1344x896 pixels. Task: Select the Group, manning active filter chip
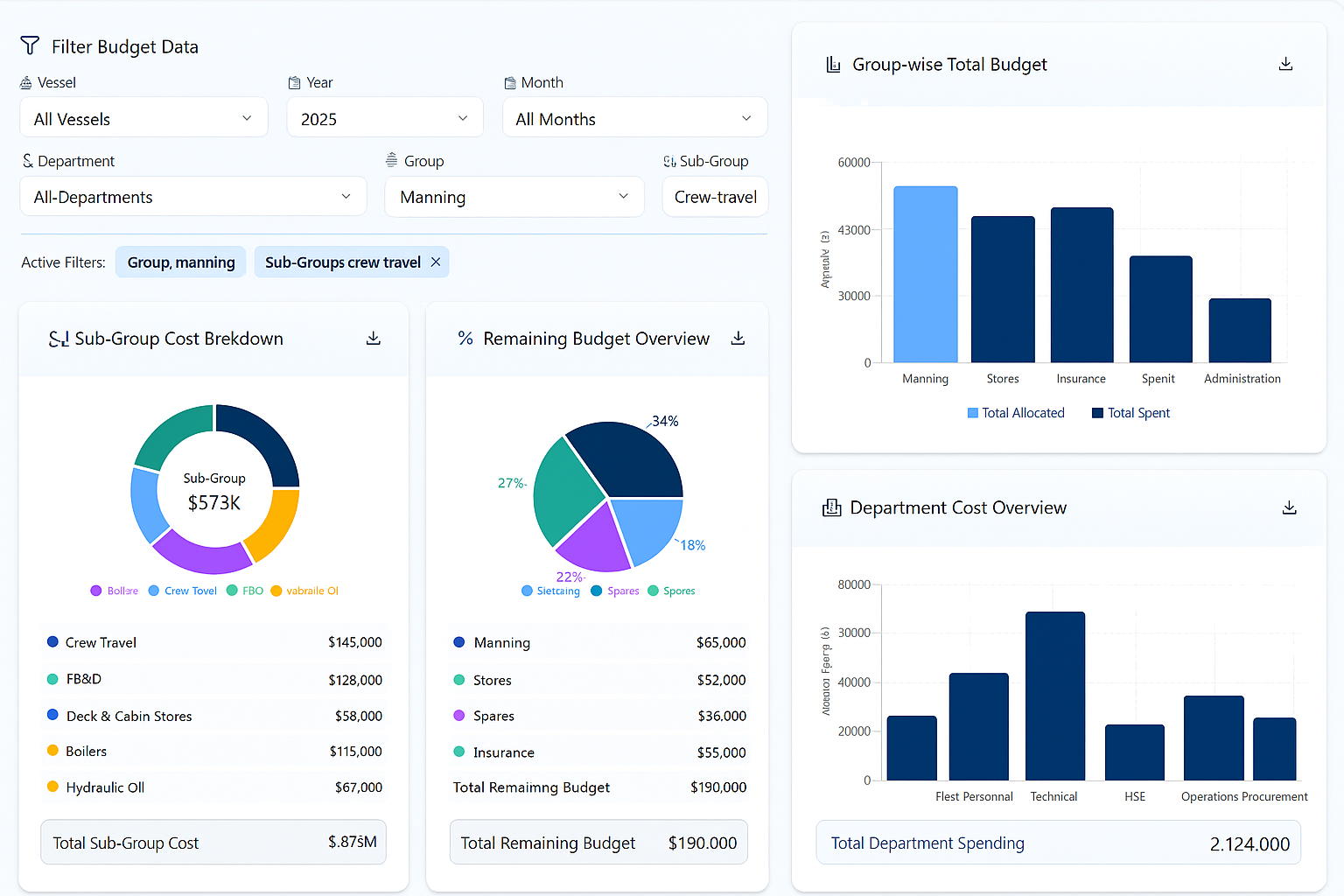(x=181, y=262)
